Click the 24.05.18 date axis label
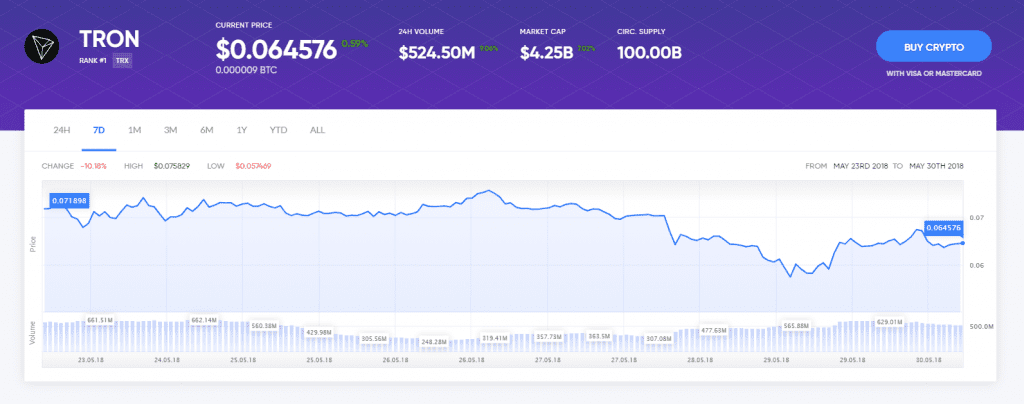 click(167, 360)
